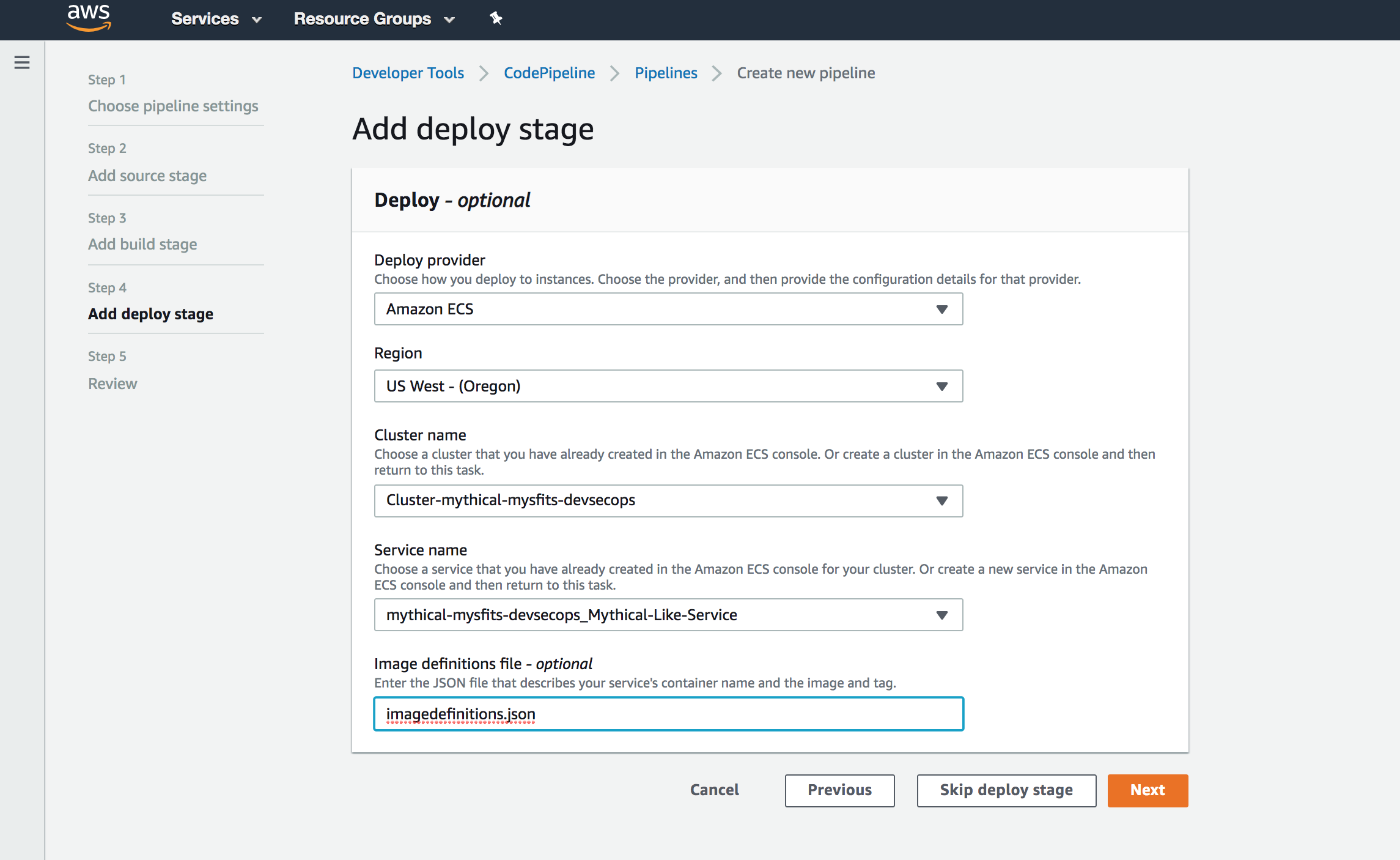This screenshot has width=1400, height=860.
Task: Open the Service name dropdown
Action: click(668, 615)
